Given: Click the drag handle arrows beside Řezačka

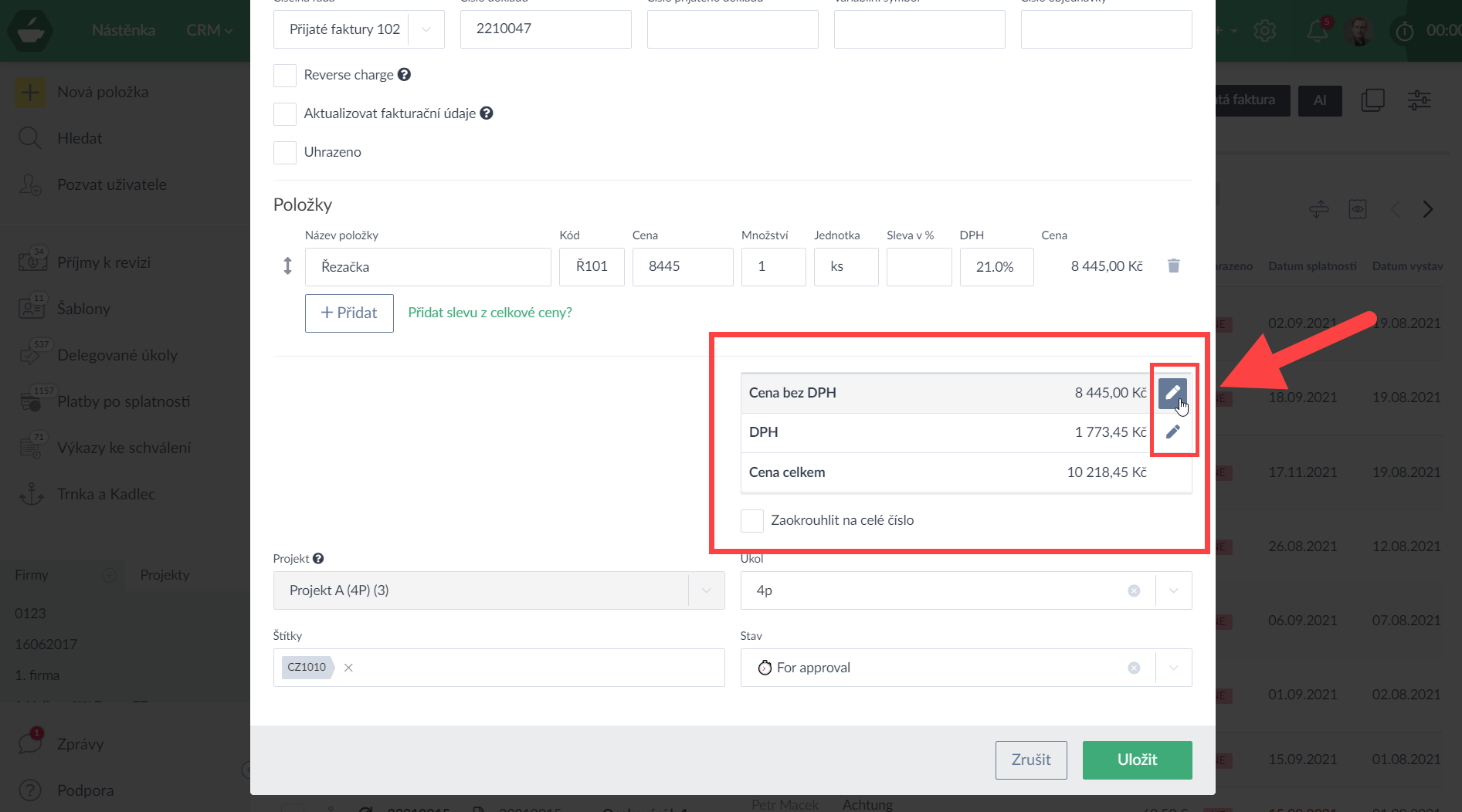Looking at the screenshot, I should [287, 266].
